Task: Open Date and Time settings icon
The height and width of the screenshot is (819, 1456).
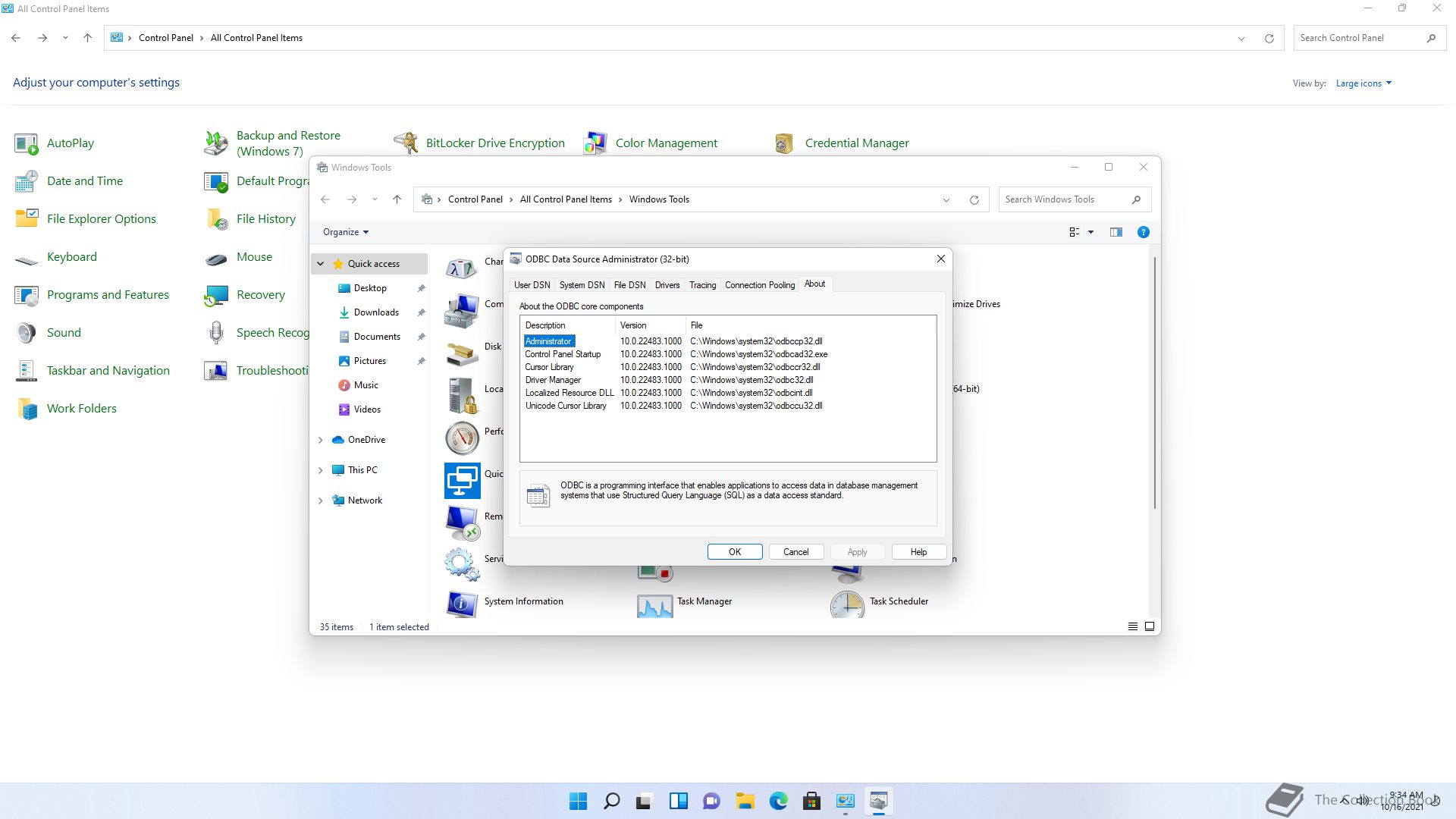Action: pos(27,181)
